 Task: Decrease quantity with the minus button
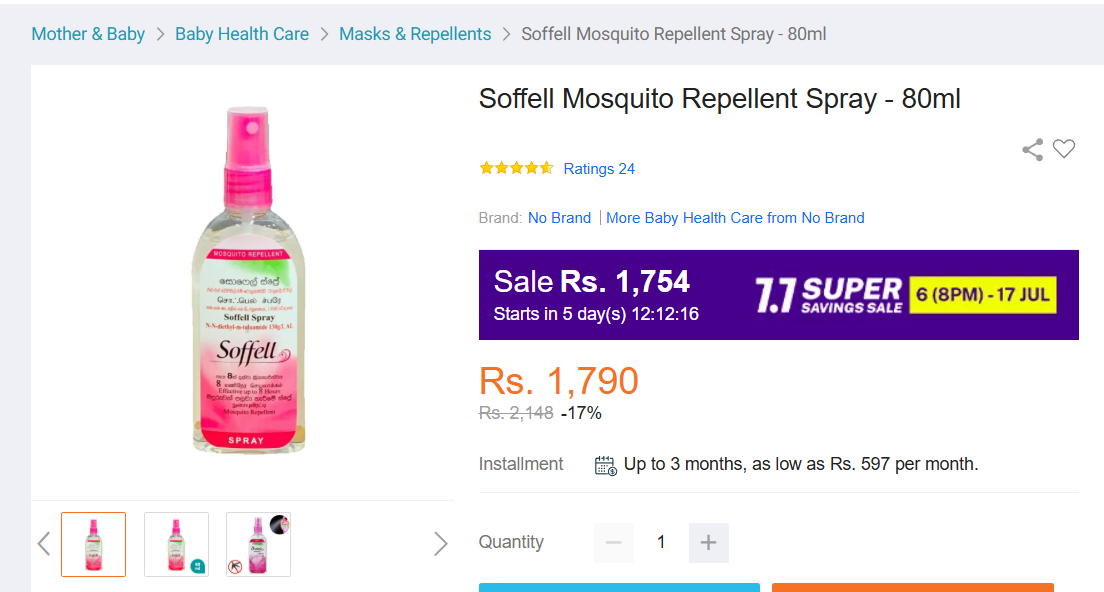(x=613, y=543)
